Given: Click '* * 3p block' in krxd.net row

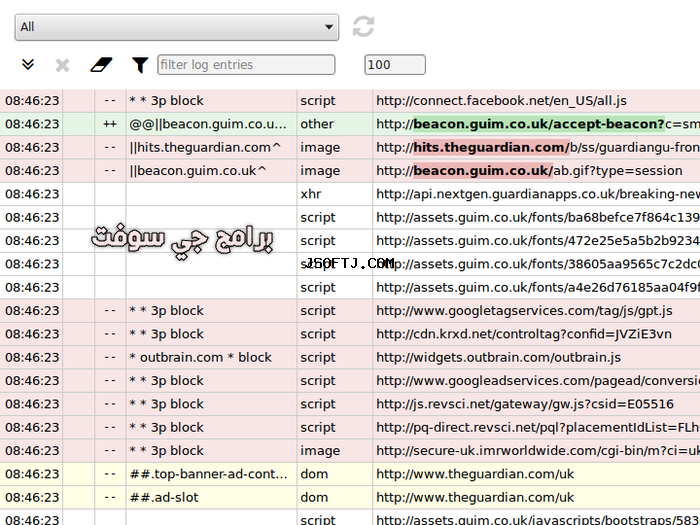Looking at the screenshot, I should click(x=167, y=334).
